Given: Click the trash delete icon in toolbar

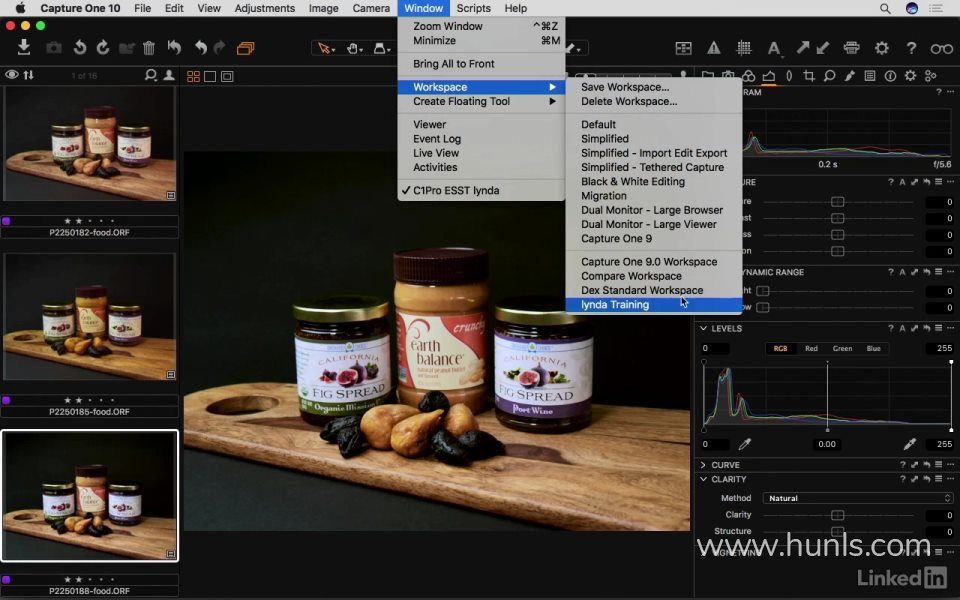Looking at the screenshot, I should point(149,48).
